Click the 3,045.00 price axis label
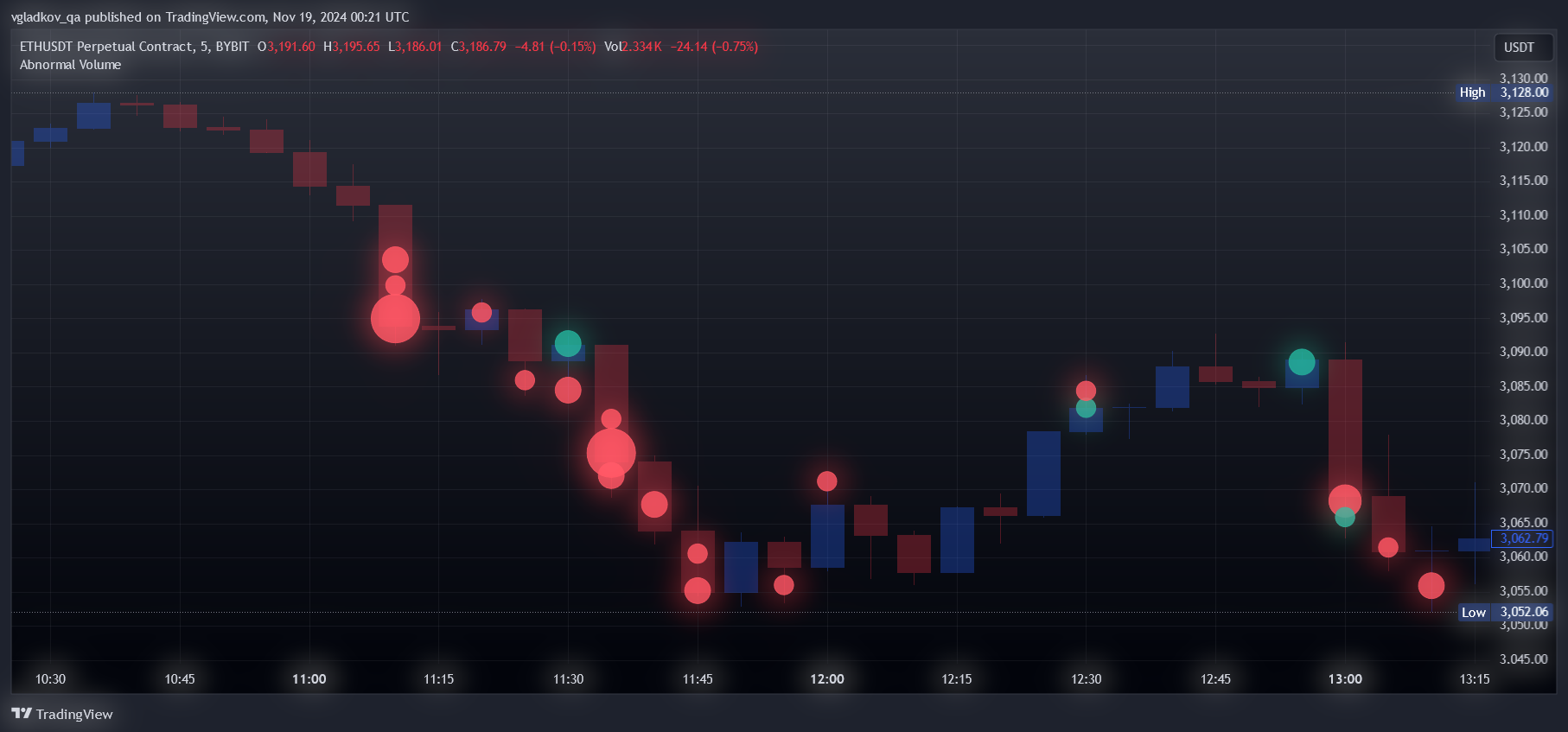 (x=1523, y=659)
